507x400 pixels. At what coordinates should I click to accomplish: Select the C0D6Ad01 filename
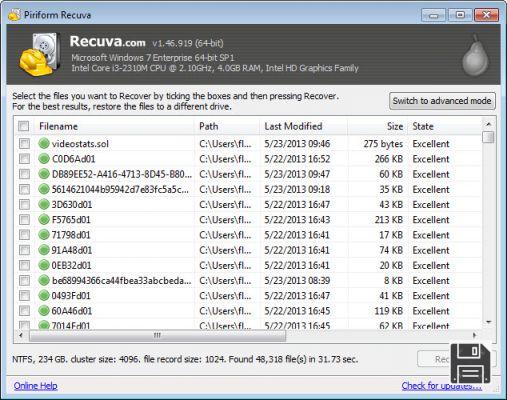point(73,159)
